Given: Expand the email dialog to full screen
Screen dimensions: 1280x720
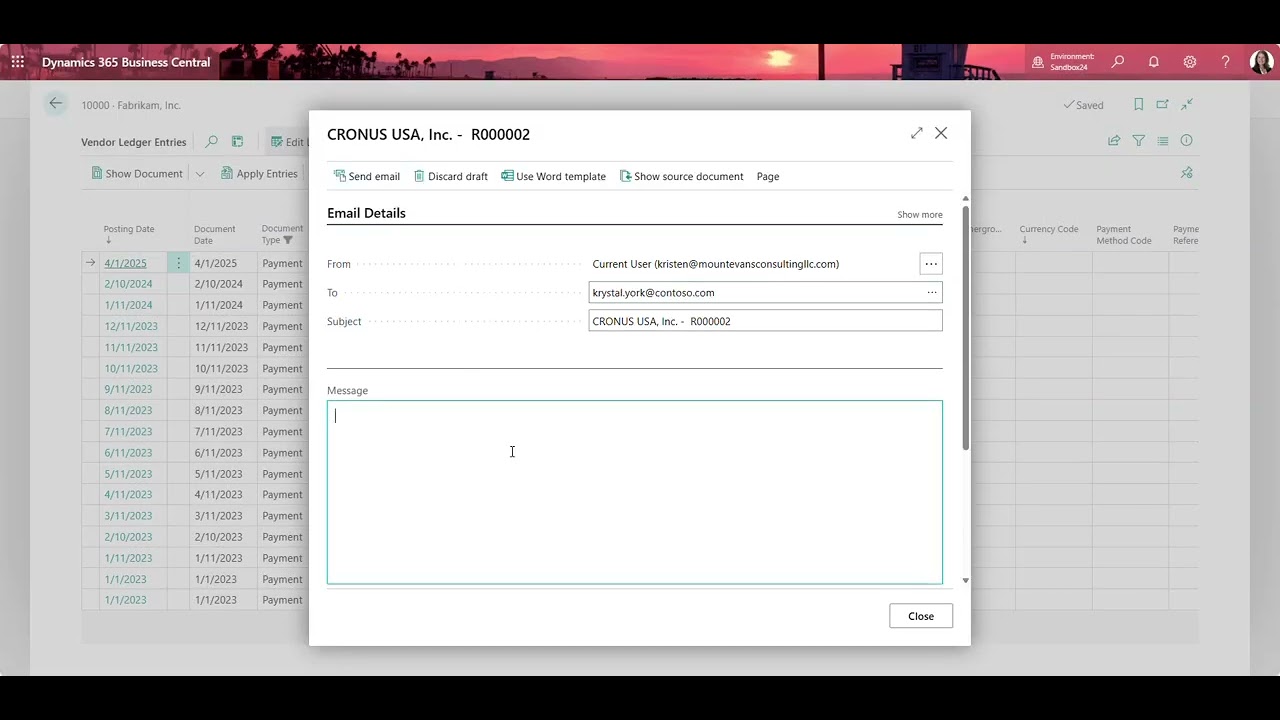Looking at the screenshot, I should pos(917,133).
